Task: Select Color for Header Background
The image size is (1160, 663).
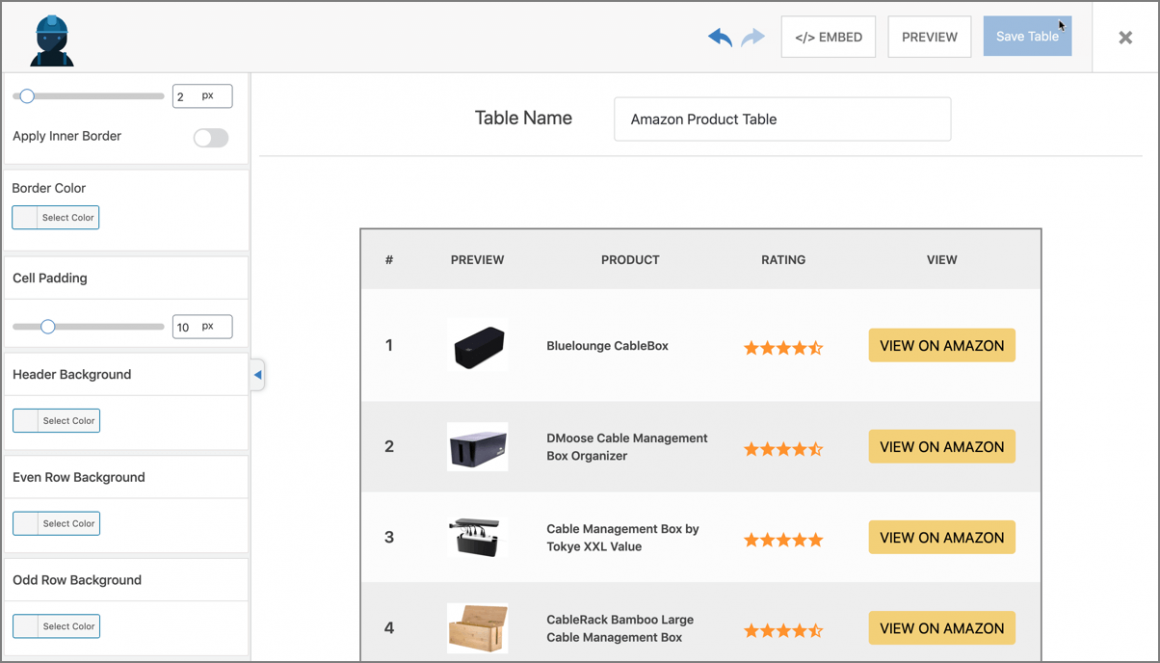Action: coord(56,420)
